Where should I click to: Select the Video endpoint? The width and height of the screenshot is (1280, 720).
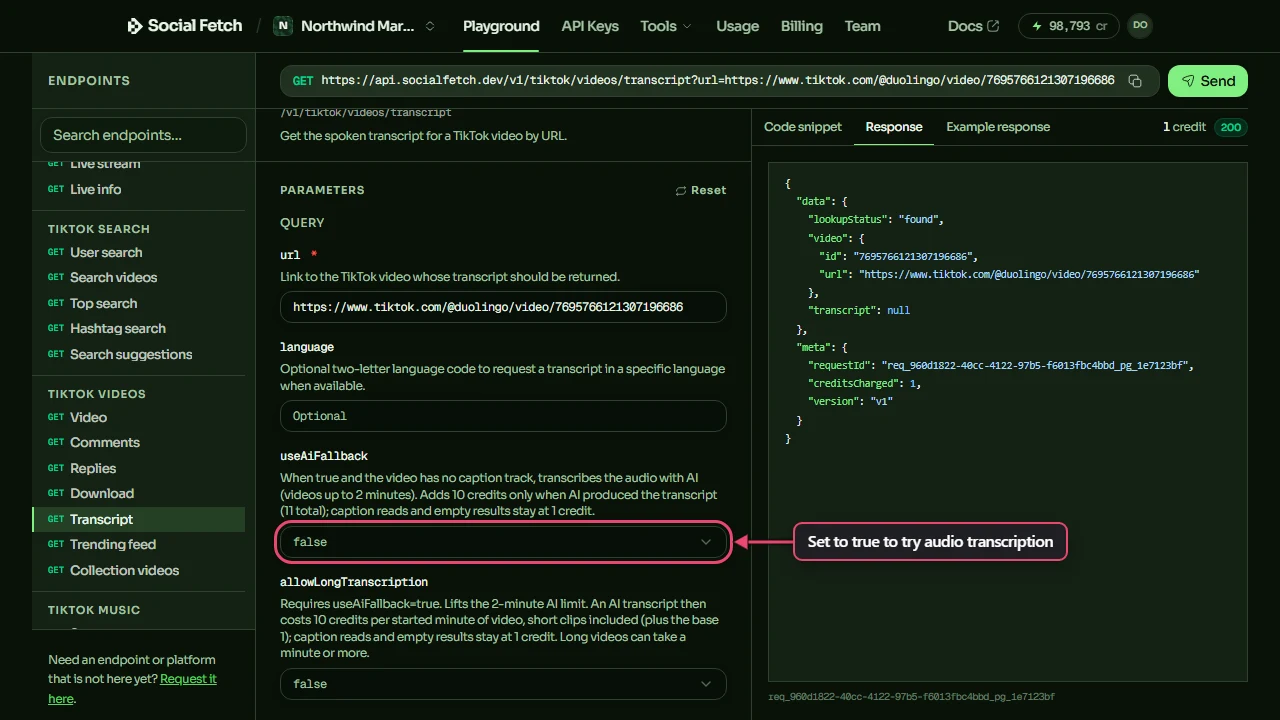(138, 417)
